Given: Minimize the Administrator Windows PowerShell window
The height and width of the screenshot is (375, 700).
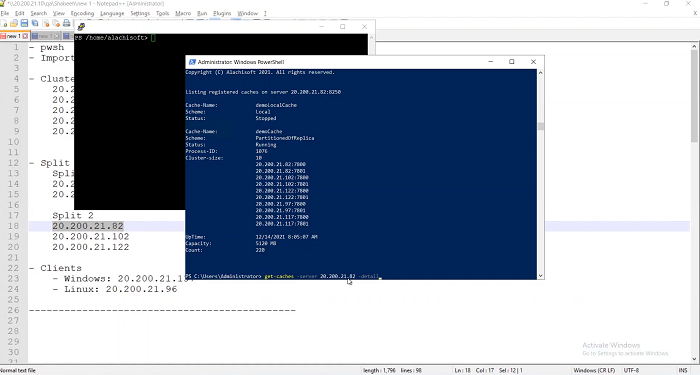Looking at the screenshot, I should click(x=491, y=62).
